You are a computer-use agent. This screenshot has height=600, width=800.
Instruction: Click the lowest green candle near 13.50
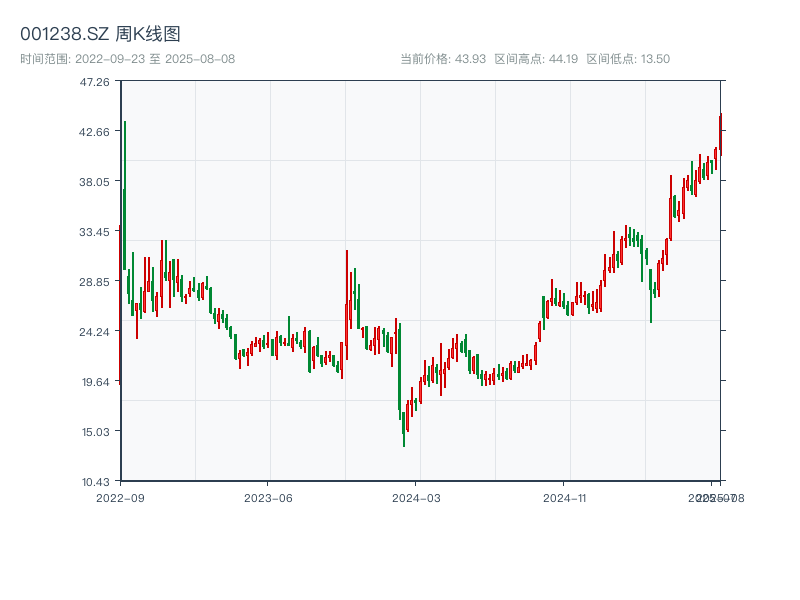[404, 428]
